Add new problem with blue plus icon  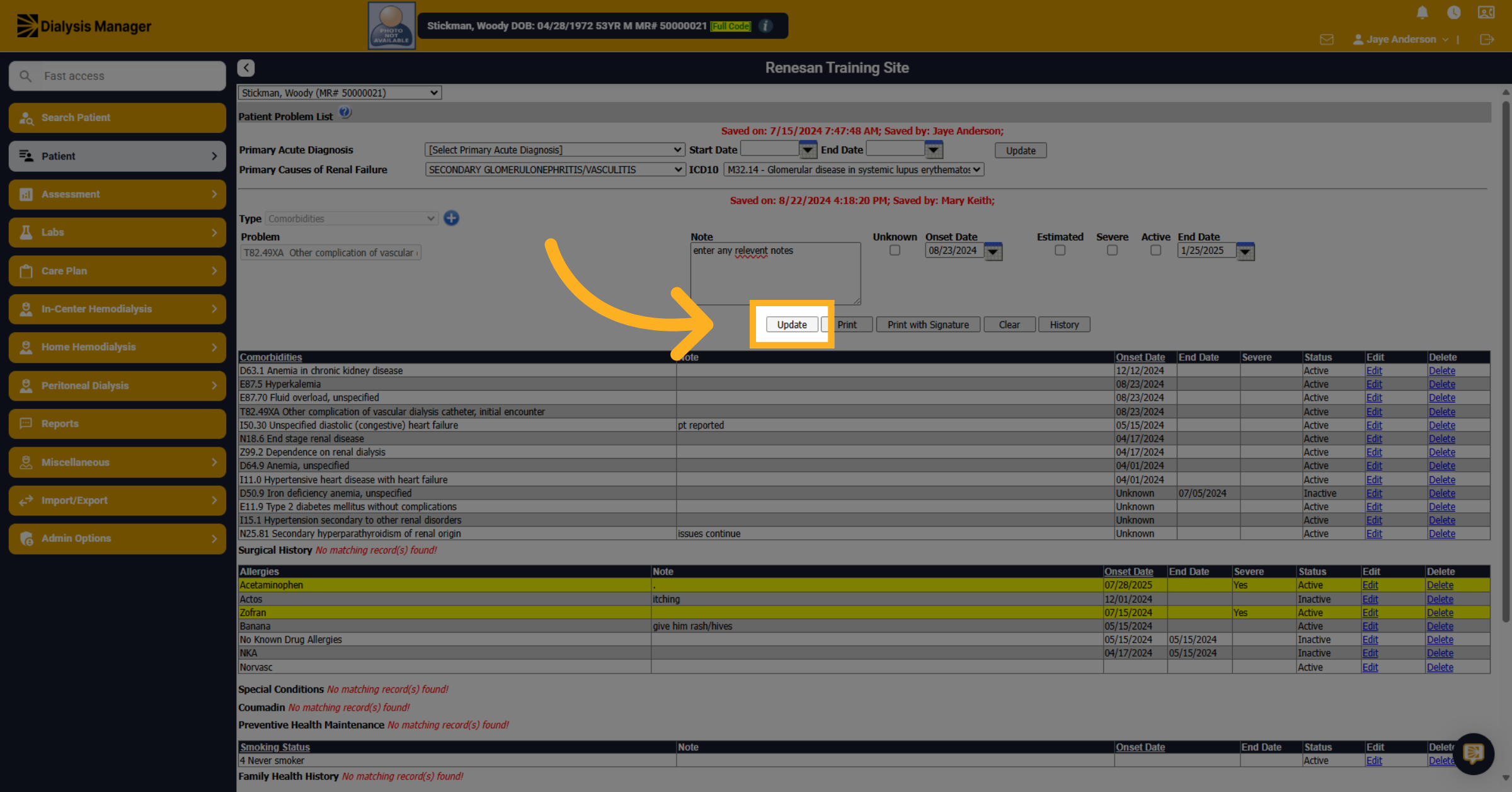[x=451, y=218]
